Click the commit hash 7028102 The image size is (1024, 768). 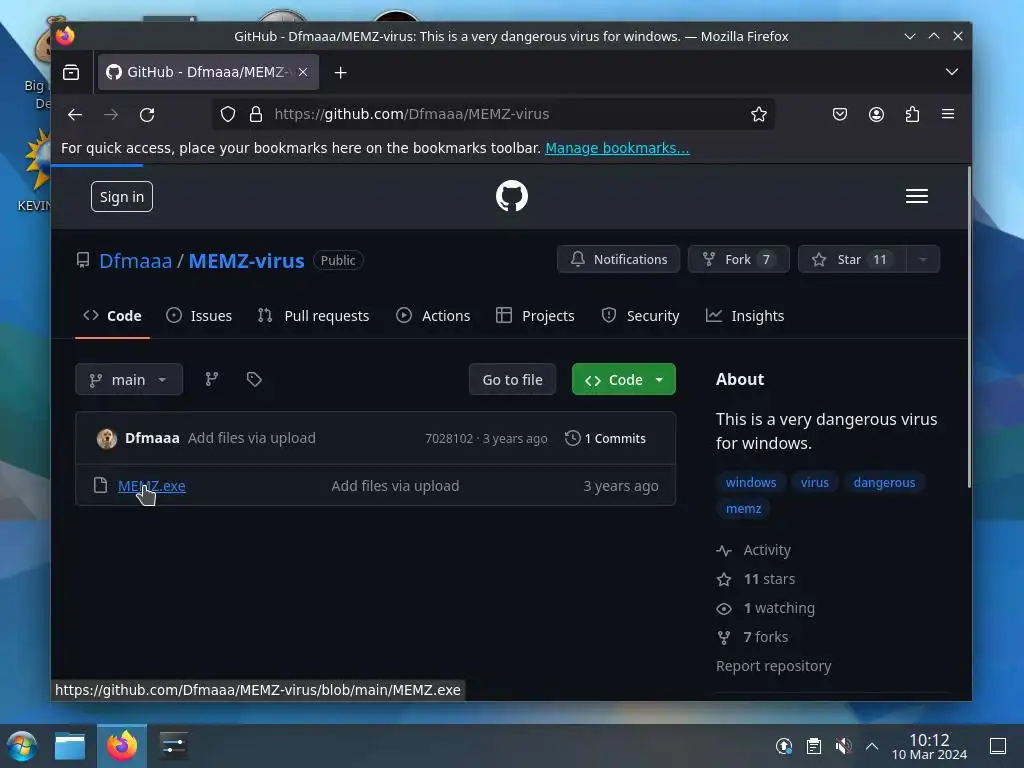[x=449, y=438]
